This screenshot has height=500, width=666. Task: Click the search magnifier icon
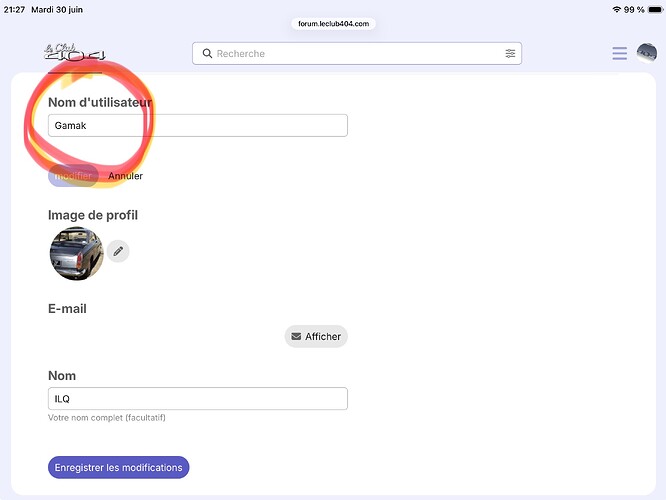[x=207, y=54]
